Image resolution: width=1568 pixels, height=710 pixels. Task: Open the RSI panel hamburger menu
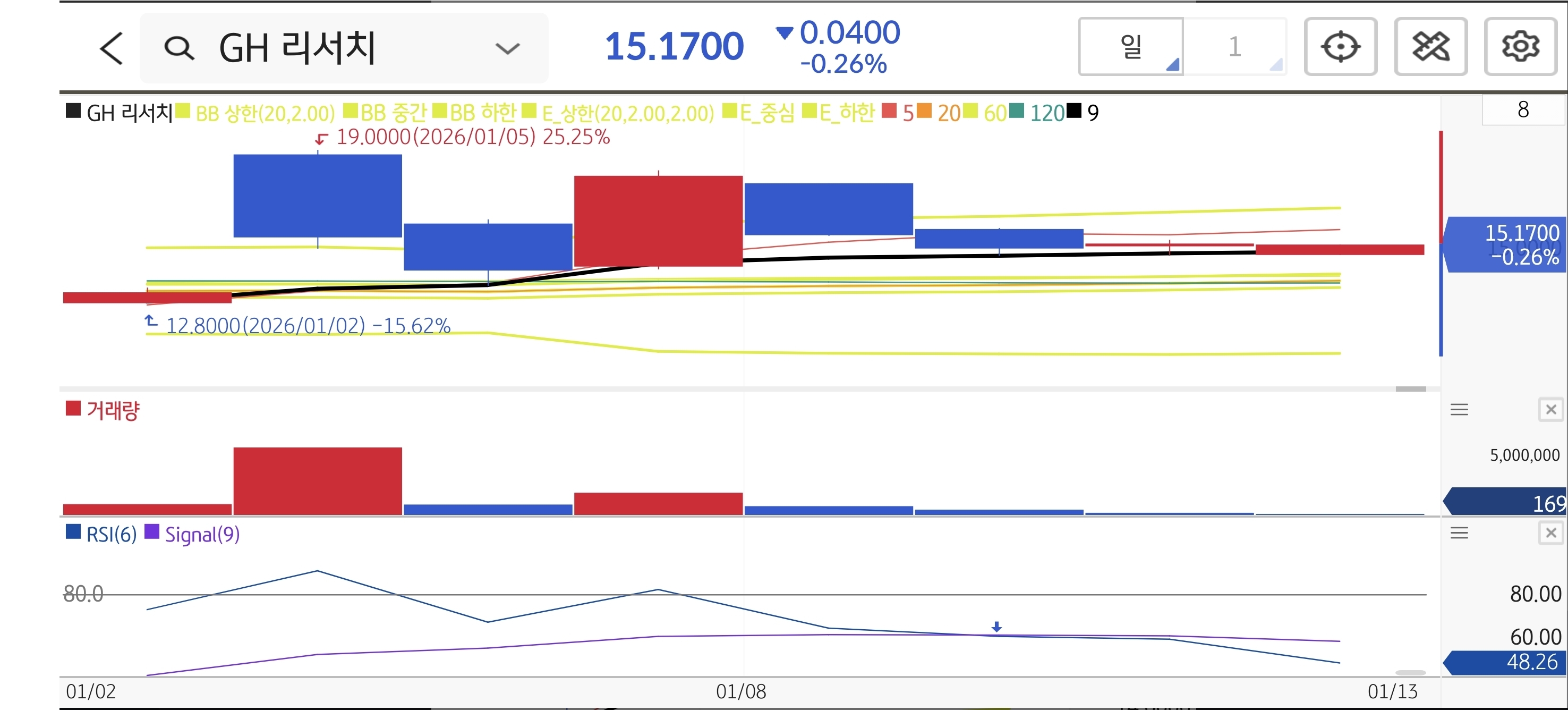coord(1459,534)
